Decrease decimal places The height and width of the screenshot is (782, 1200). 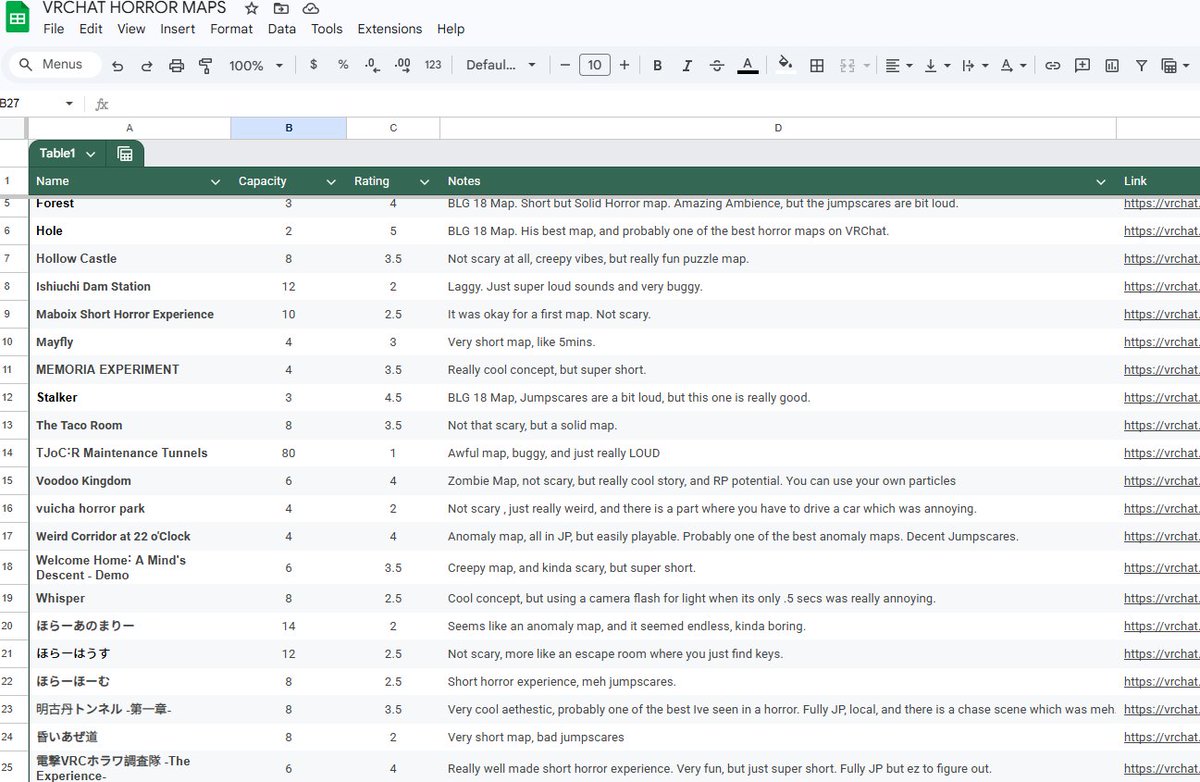(x=372, y=65)
